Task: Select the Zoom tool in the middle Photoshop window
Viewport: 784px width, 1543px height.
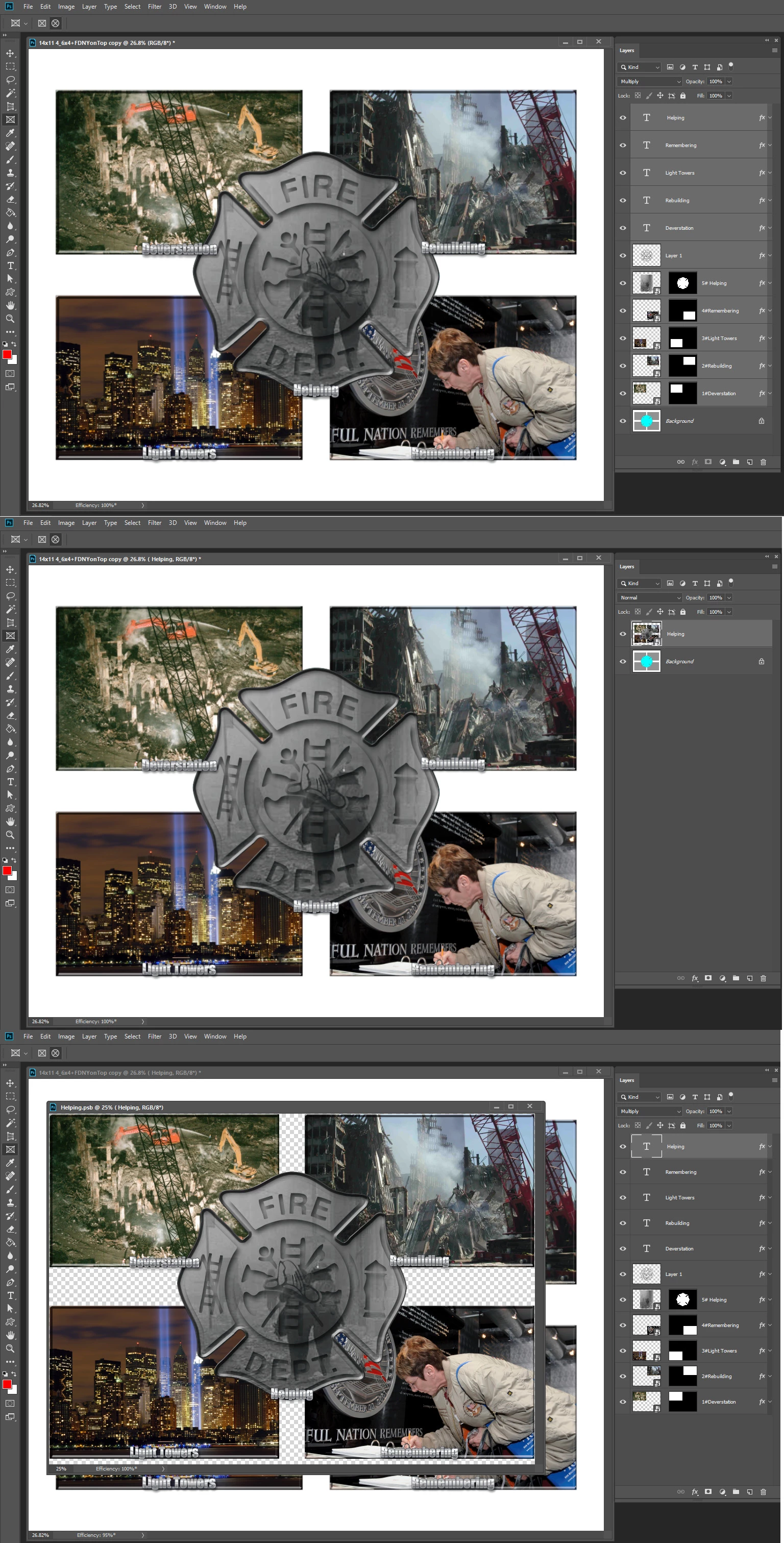Action: coord(10,835)
